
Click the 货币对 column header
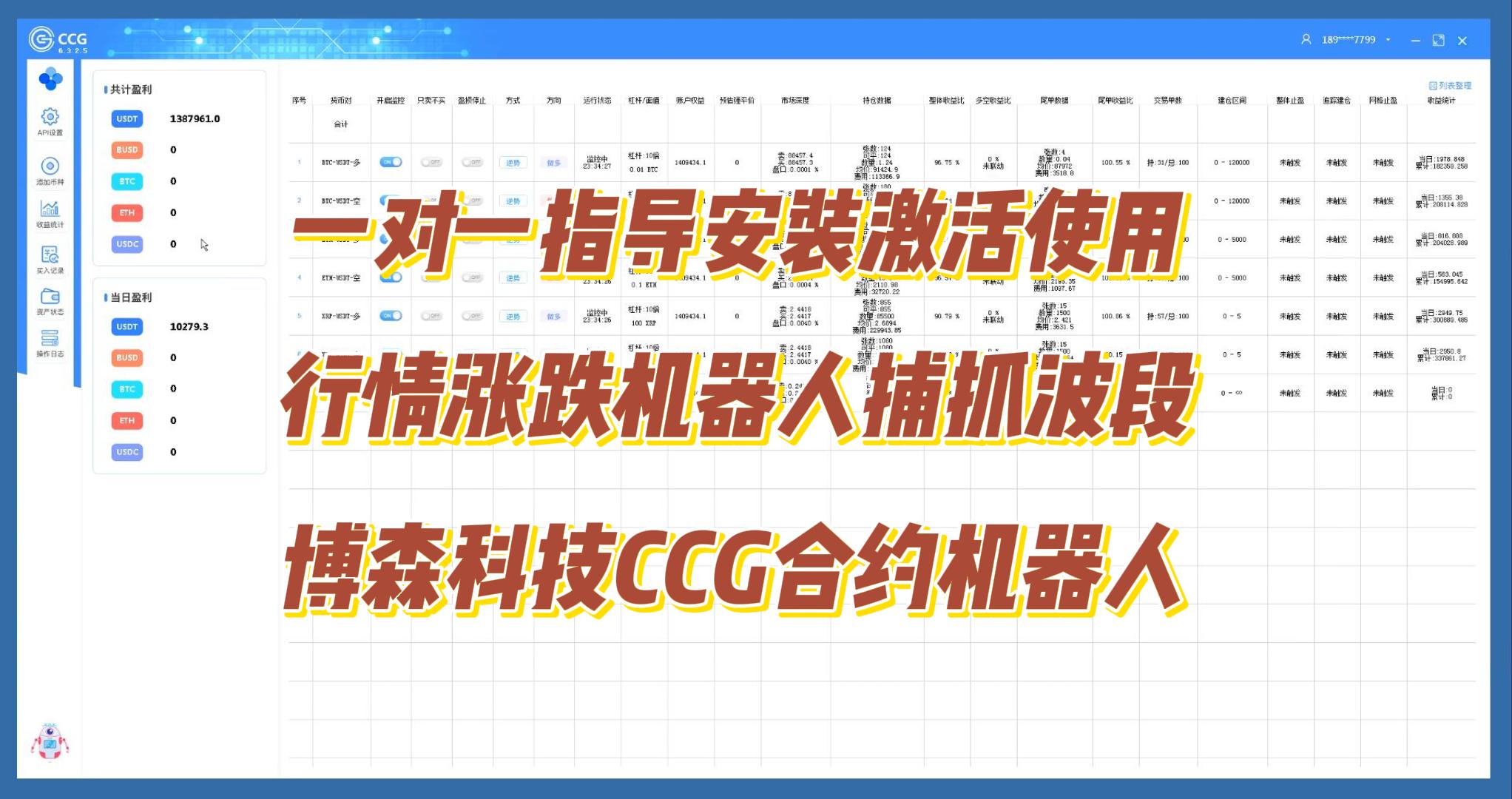341,101
